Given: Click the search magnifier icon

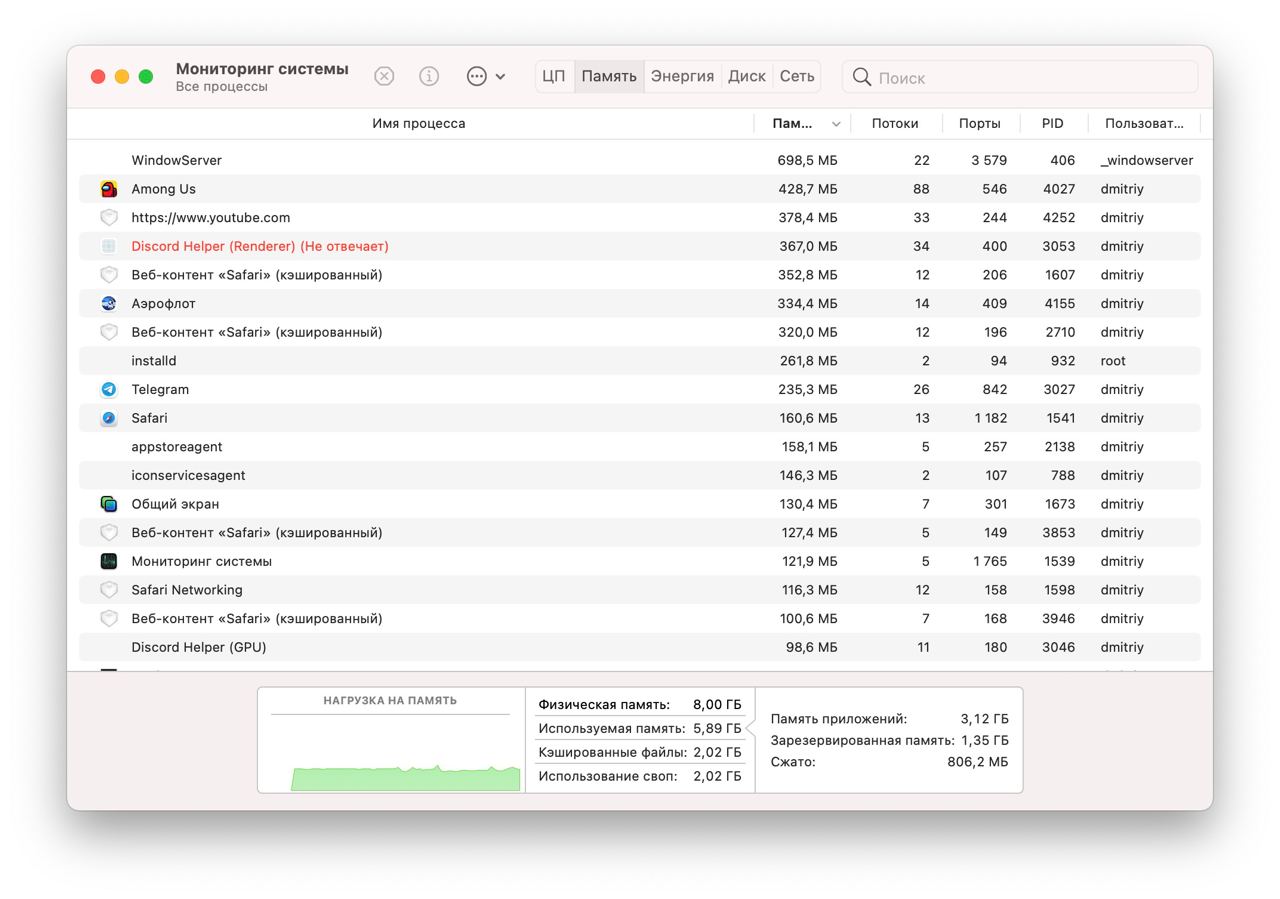Looking at the screenshot, I should tap(862, 77).
